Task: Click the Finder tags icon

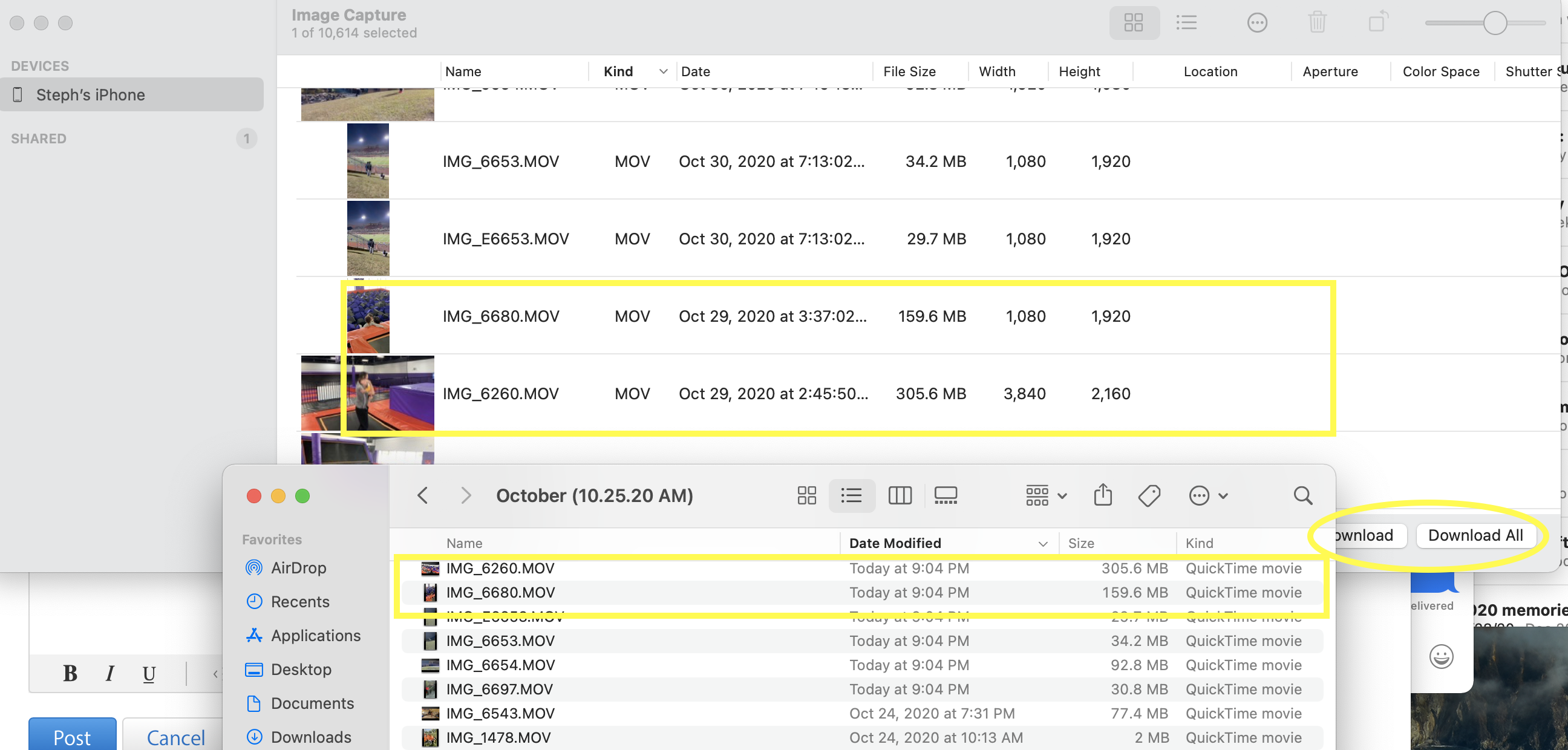Action: 1149,495
